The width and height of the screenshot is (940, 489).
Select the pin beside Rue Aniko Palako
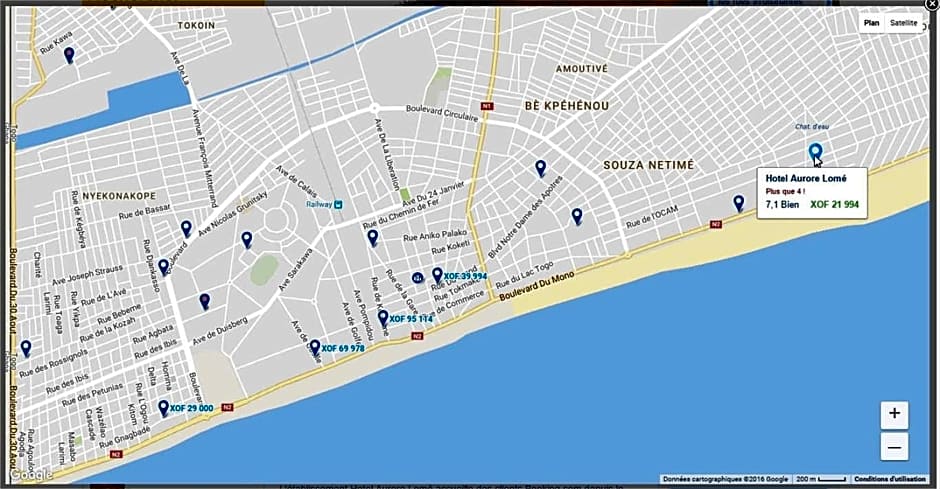point(372,237)
